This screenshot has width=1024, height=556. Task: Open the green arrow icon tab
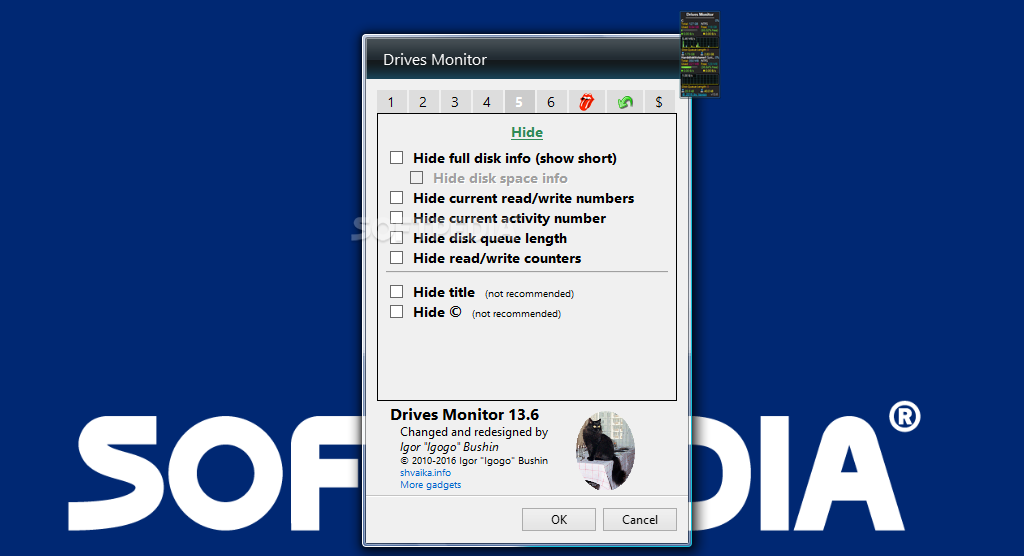(625, 102)
